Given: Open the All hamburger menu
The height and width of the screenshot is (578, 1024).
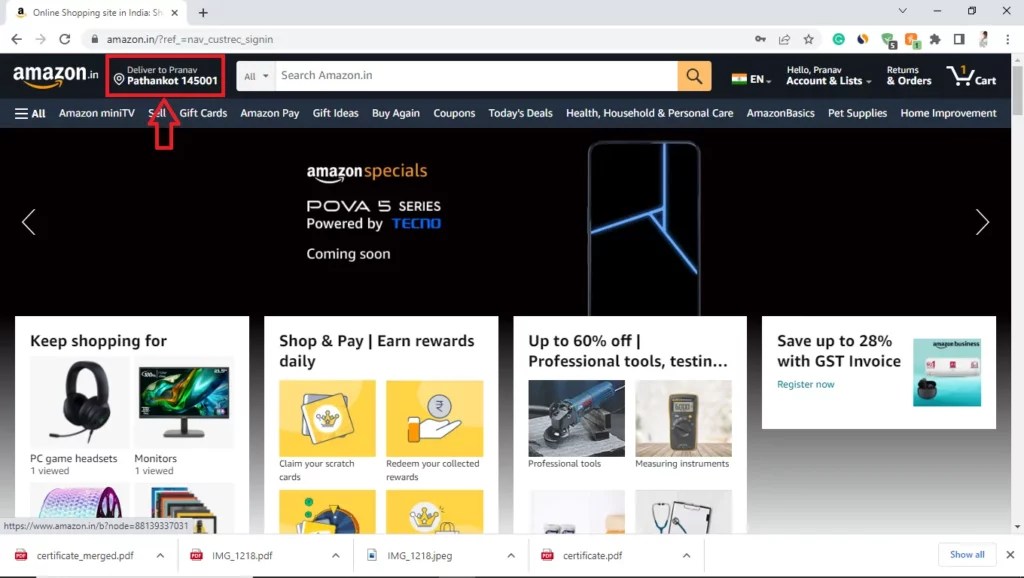Looking at the screenshot, I should pos(30,114).
